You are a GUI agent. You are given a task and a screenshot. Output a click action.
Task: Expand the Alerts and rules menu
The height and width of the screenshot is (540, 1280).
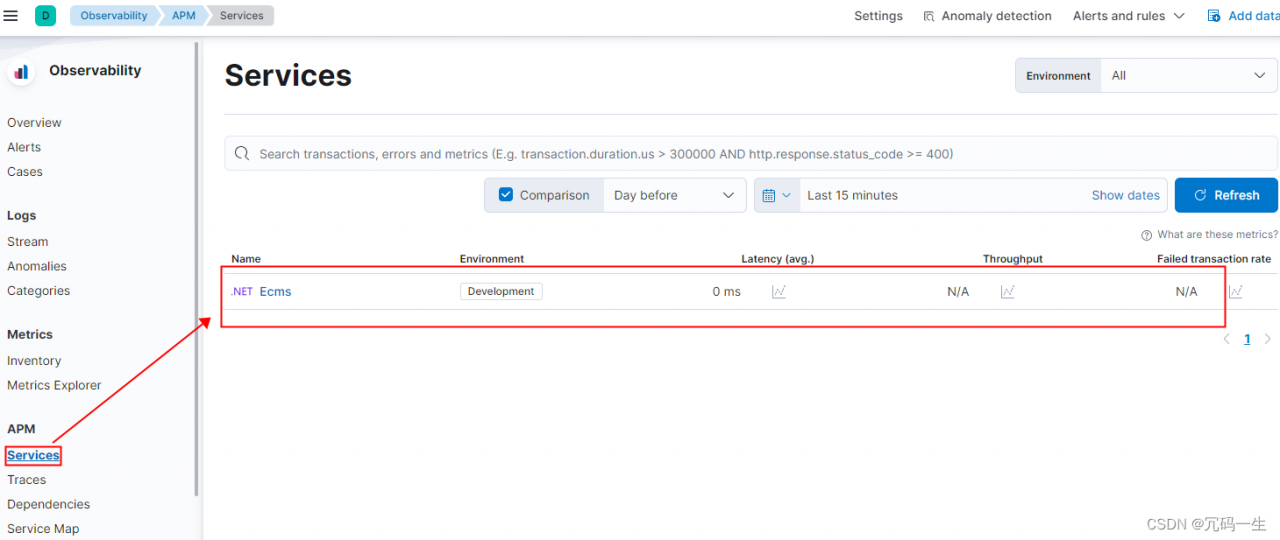[1128, 16]
